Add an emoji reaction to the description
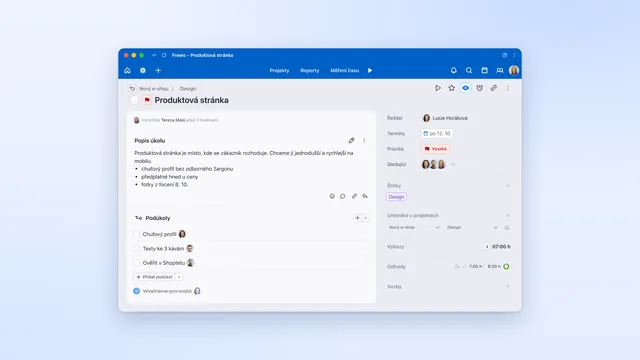Screen dimensions: 640x360 [x=332, y=196]
